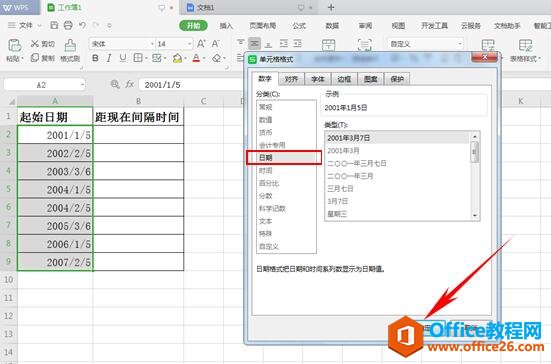Switch to the 开始 ribbon tab
Screen dimensions: 551x364
(193, 26)
